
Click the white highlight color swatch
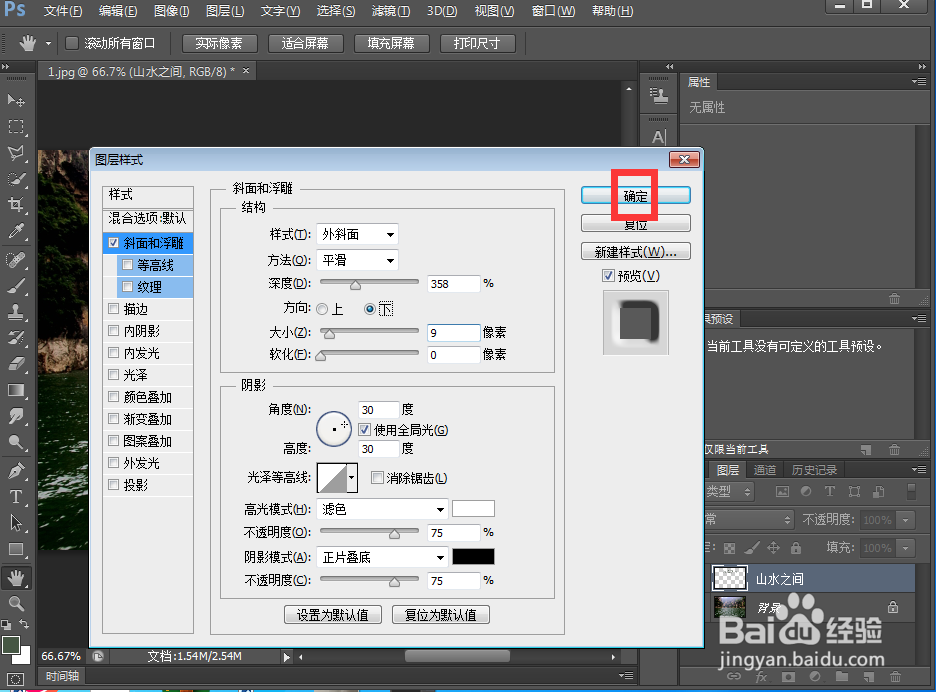[x=473, y=509]
